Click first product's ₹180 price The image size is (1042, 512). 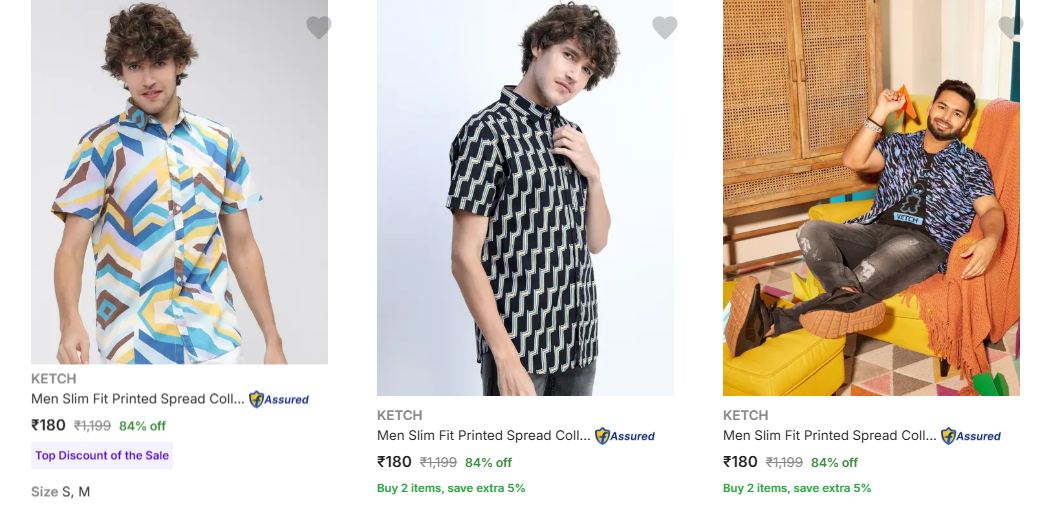[48, 425]
